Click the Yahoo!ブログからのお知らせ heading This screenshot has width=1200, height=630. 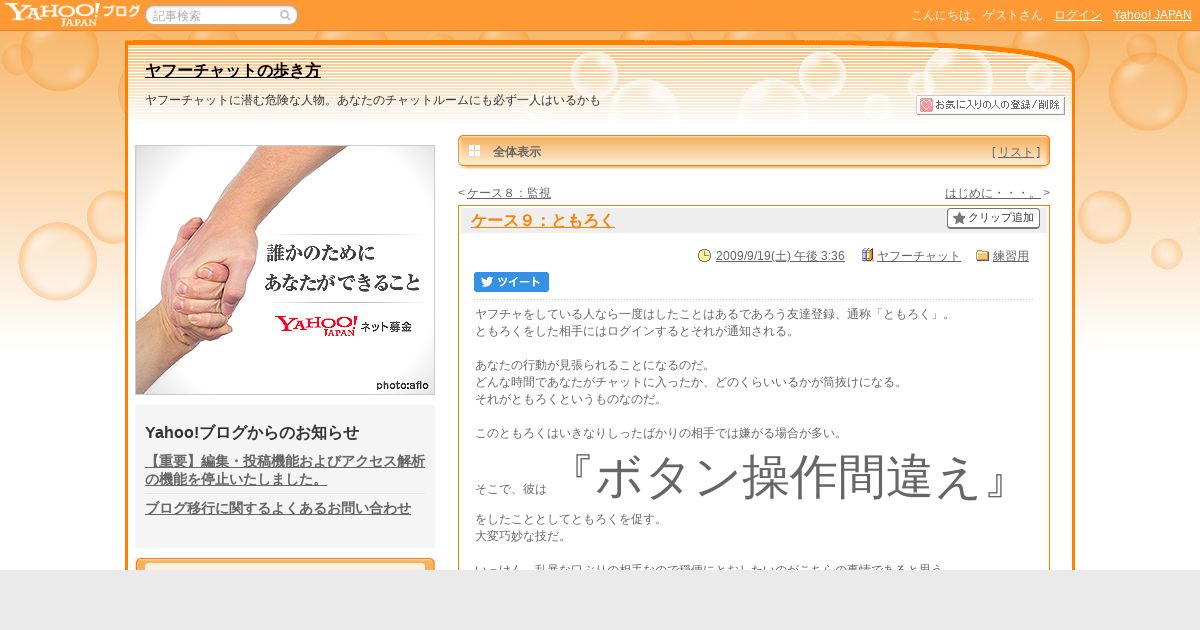[252, 432]
